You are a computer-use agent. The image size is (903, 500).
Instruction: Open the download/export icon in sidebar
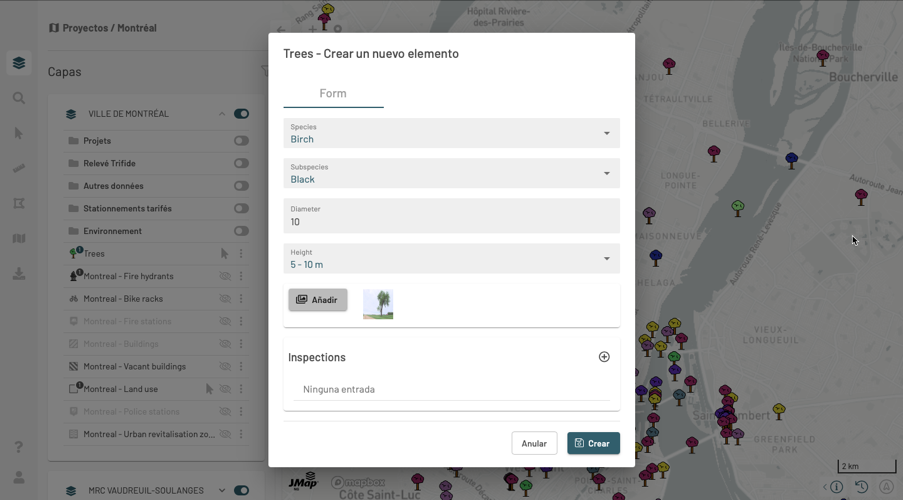click(x=19, y=274)
